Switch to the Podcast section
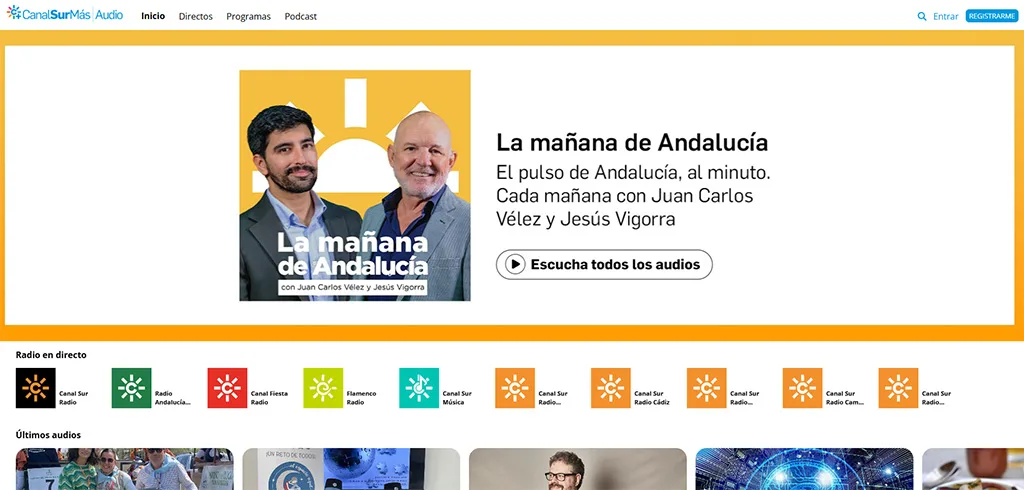Screen dimensions: 1024x490 (300, 16)
